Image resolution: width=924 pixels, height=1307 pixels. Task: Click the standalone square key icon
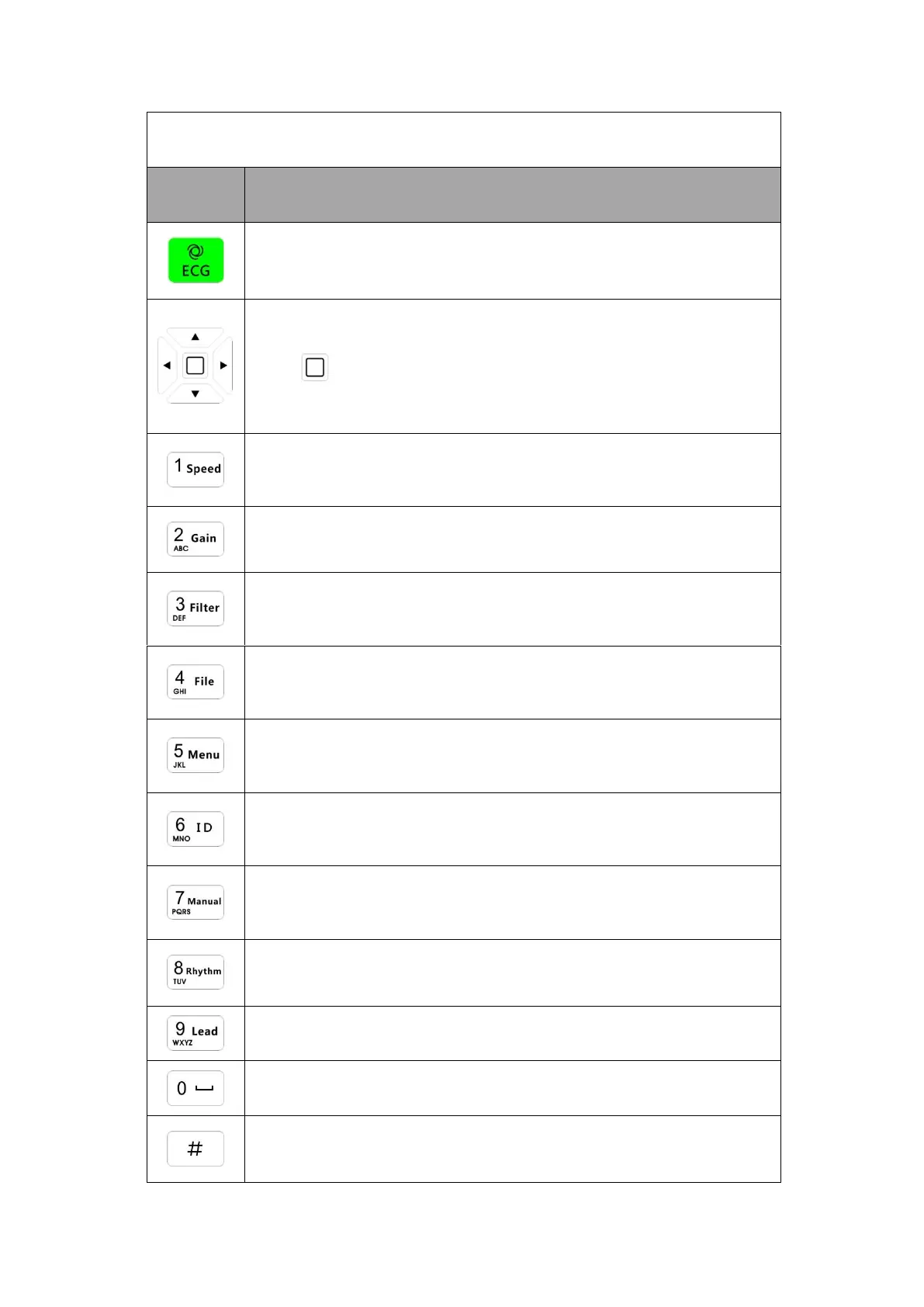pos(315,367)
